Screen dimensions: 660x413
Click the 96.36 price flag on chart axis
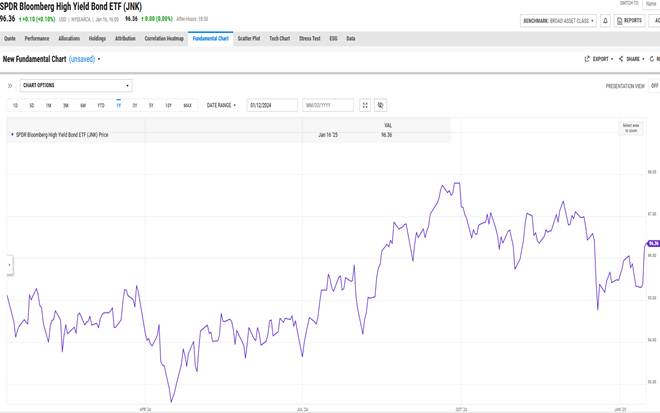point(653,243)
